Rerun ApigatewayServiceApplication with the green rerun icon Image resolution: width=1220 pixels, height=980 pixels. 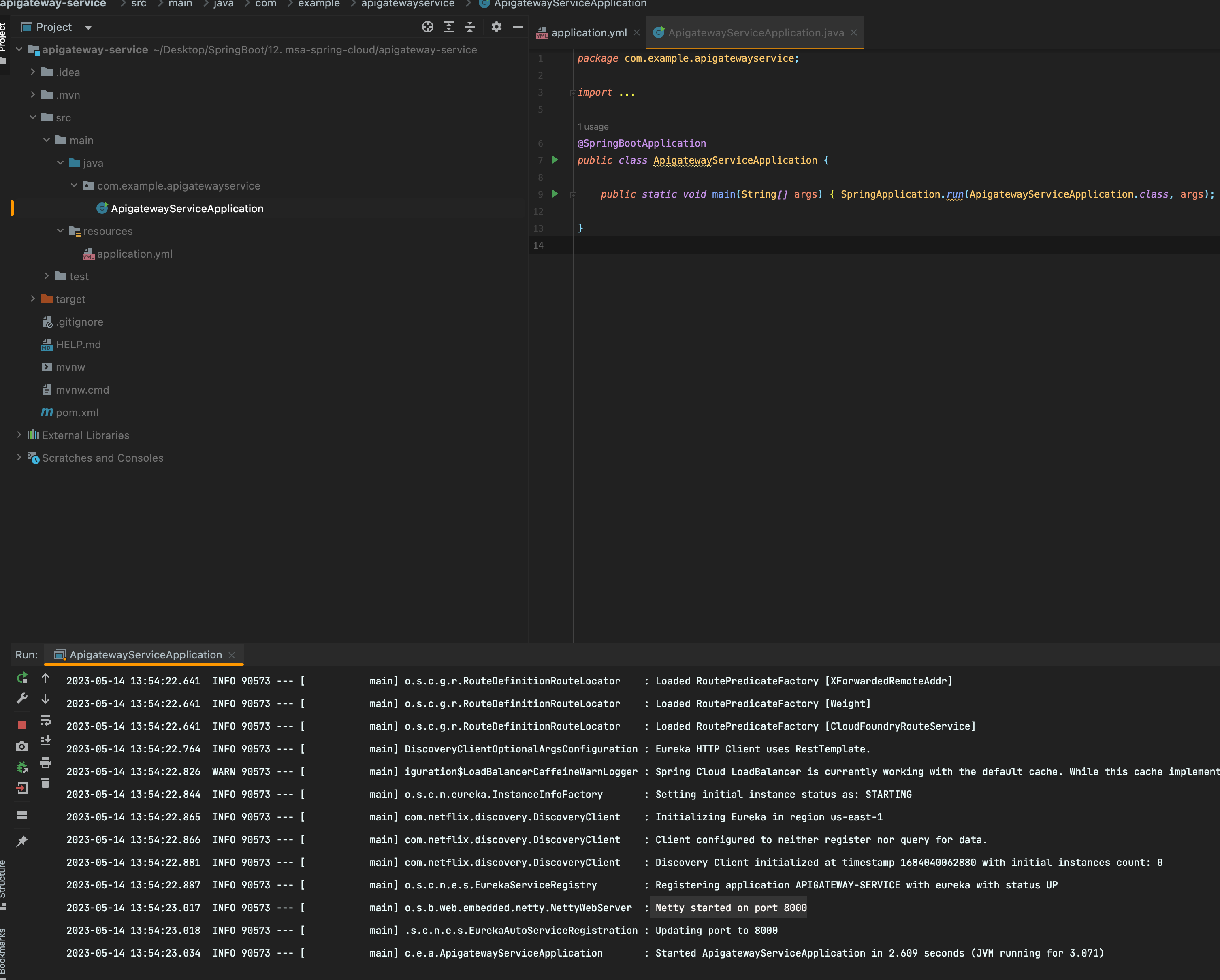22,678
